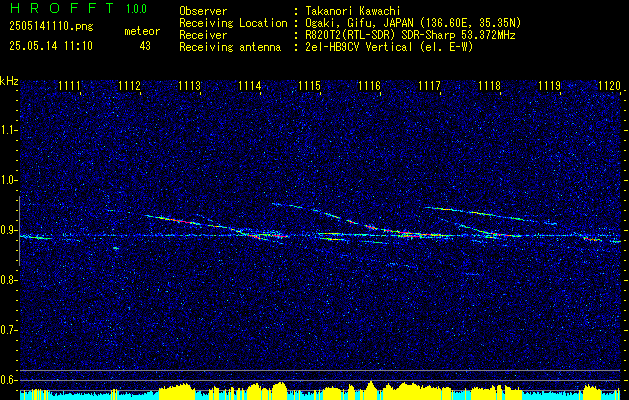Click location text Ogaki, Gifu, JAPAN
This screenshot has width=629, height=400.
click(357, 23)
